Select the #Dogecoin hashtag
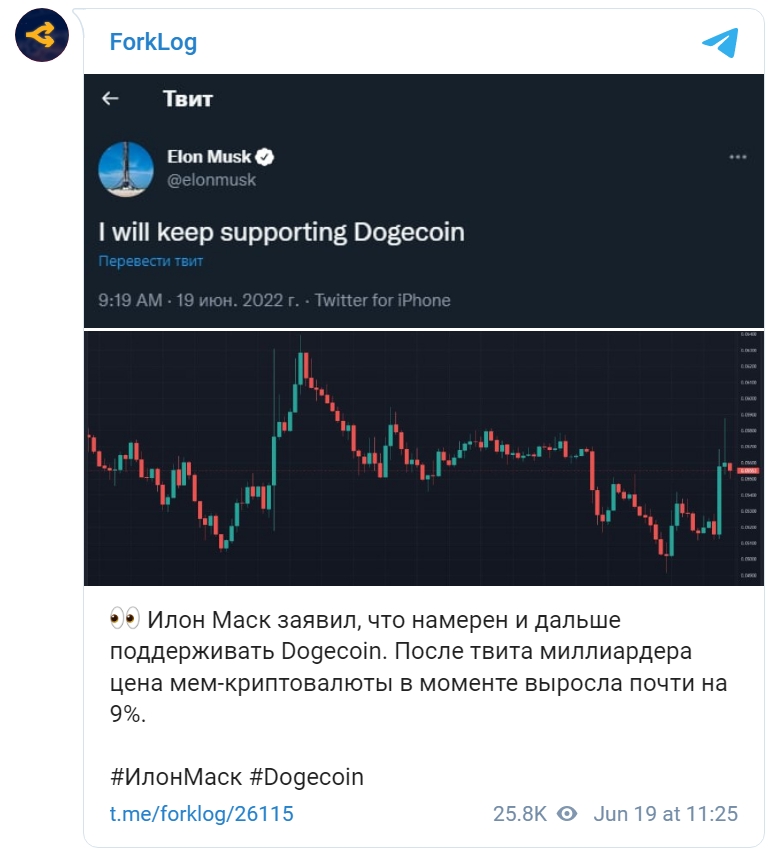Image resolution: width=773 pixels, height=856 pixels. tap(306, 777)
